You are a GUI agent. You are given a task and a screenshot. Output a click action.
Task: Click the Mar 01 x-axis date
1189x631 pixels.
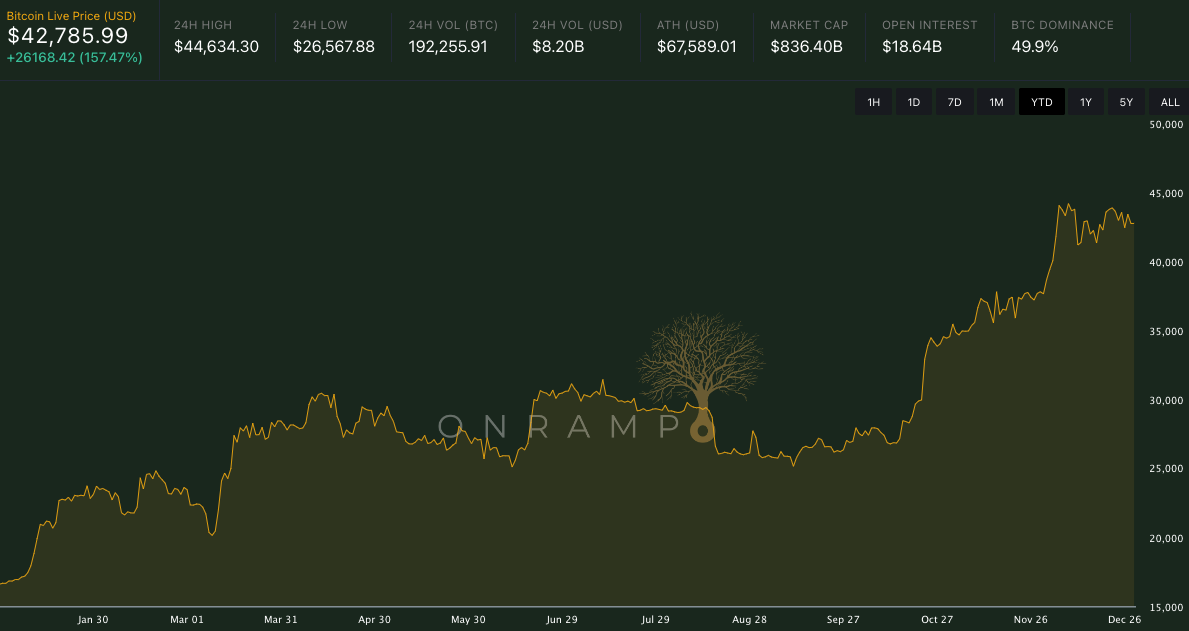[x=187, y=620]
